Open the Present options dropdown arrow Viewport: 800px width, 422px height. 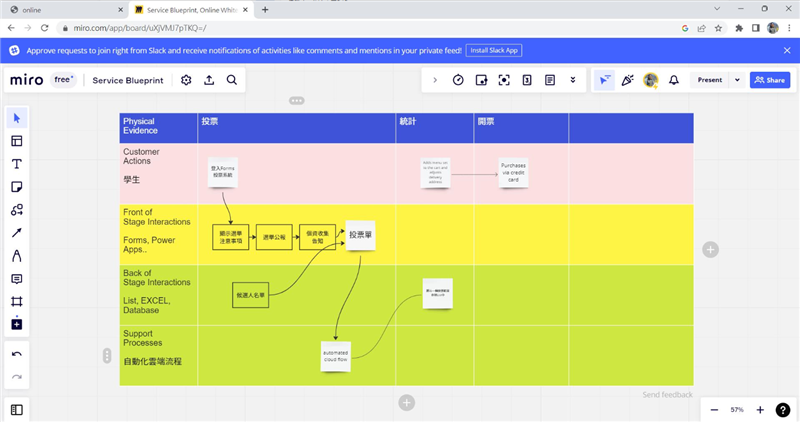[x=738, y=80]
